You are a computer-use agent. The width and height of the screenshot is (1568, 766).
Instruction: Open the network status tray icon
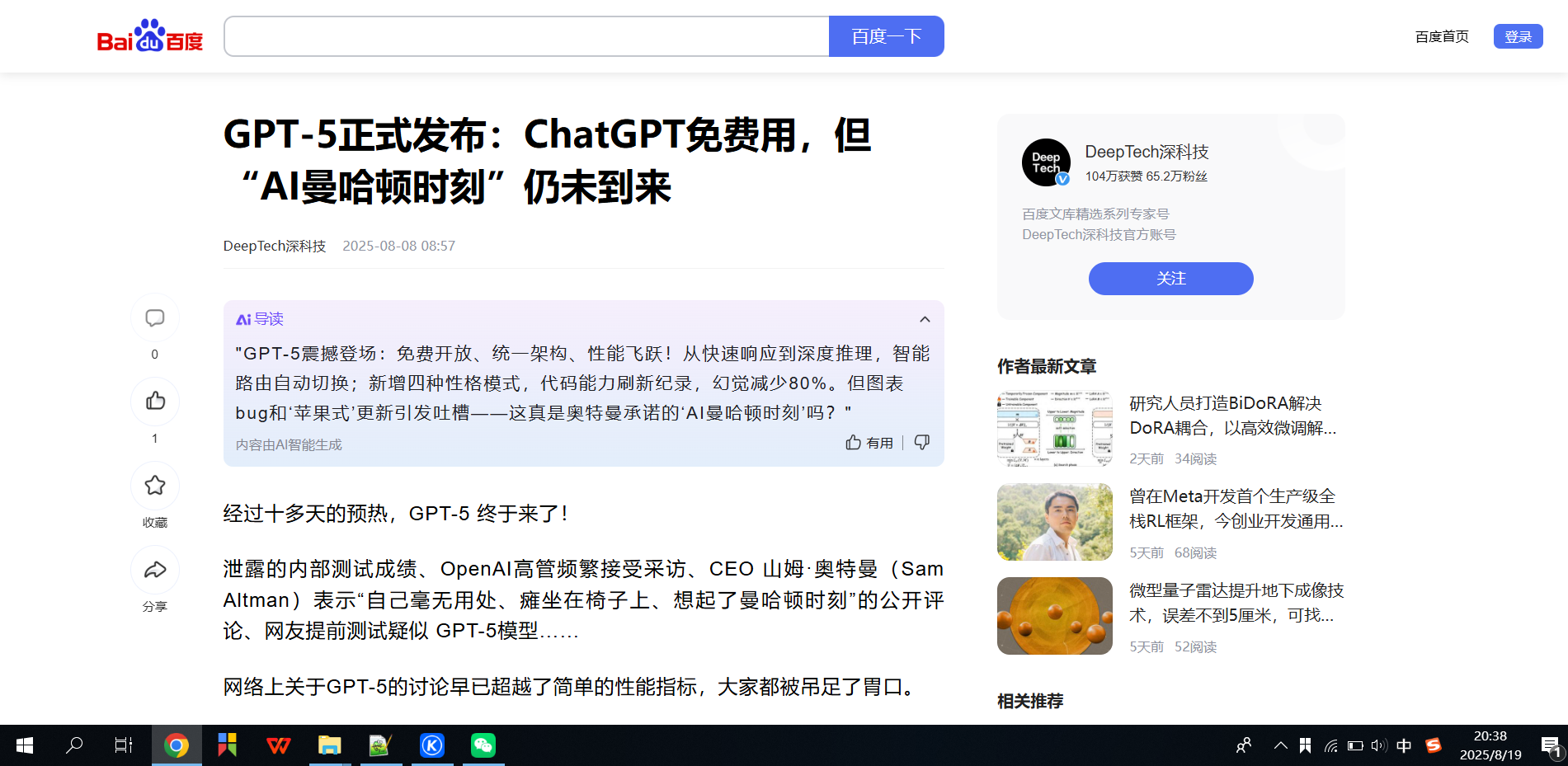click(1330, 745)
